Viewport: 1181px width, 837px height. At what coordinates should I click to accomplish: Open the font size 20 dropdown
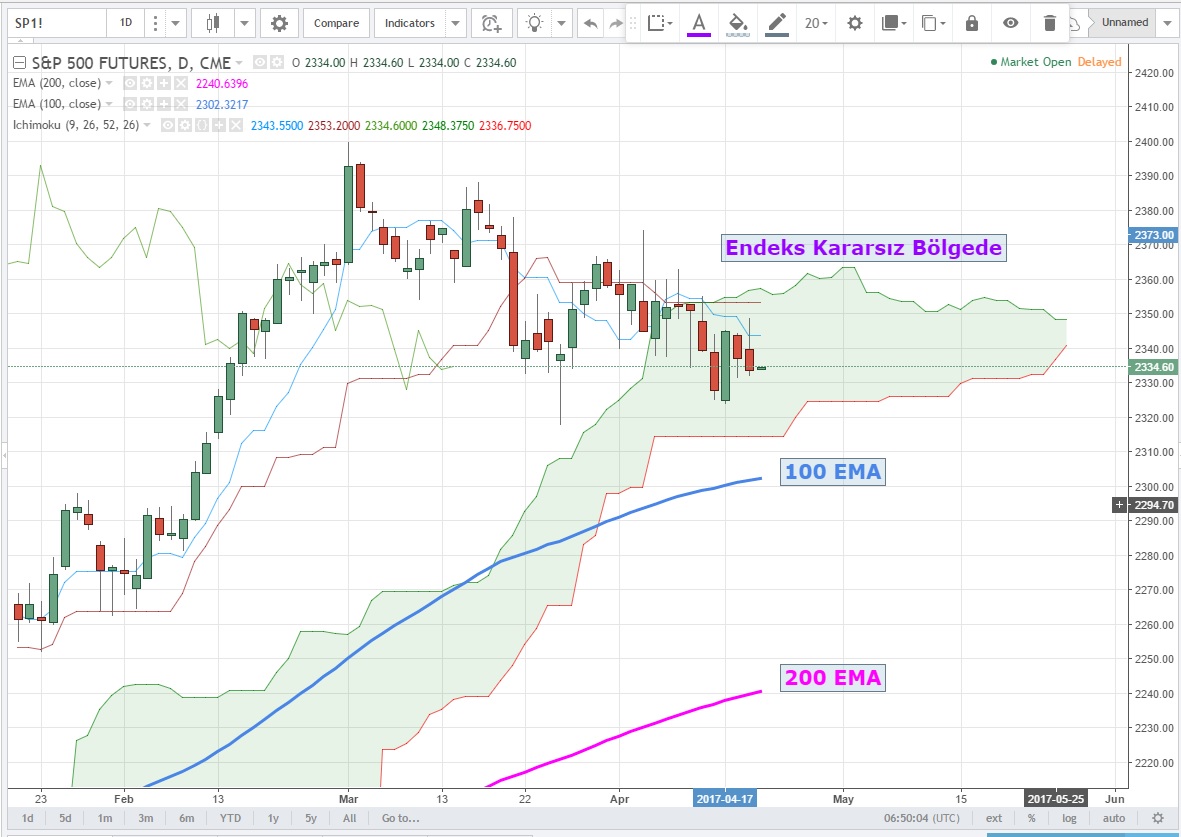(x=816, y=23)
